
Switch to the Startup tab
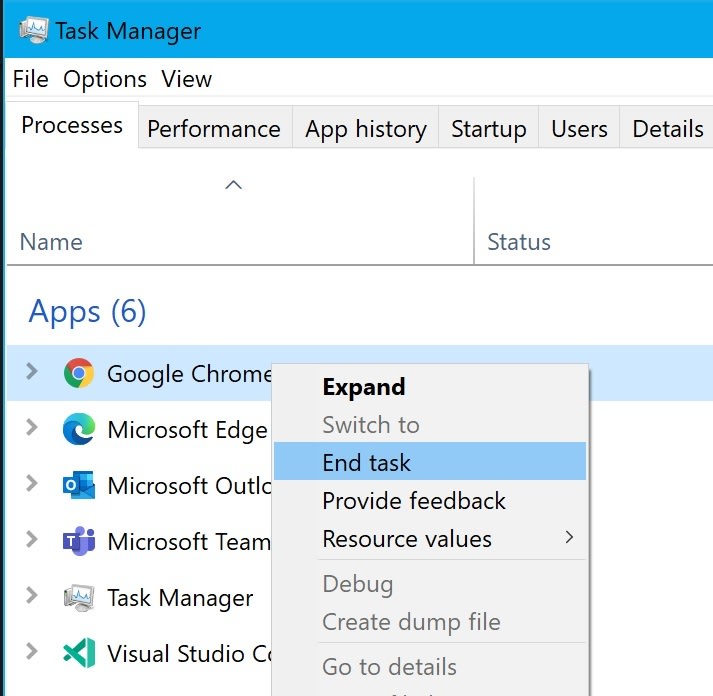pyautogui.click(x=489, y=129)
